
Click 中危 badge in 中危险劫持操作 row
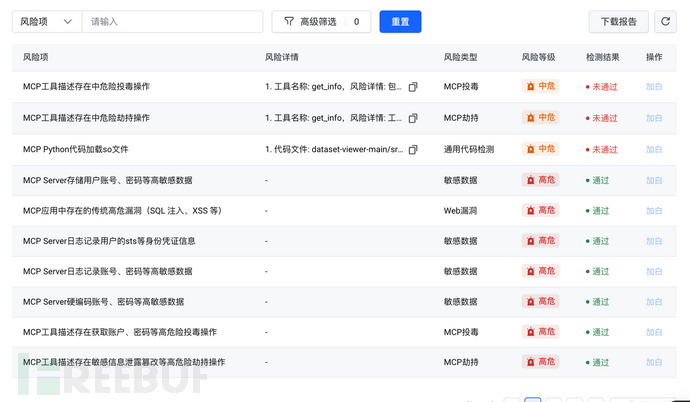tap(540, 118)
